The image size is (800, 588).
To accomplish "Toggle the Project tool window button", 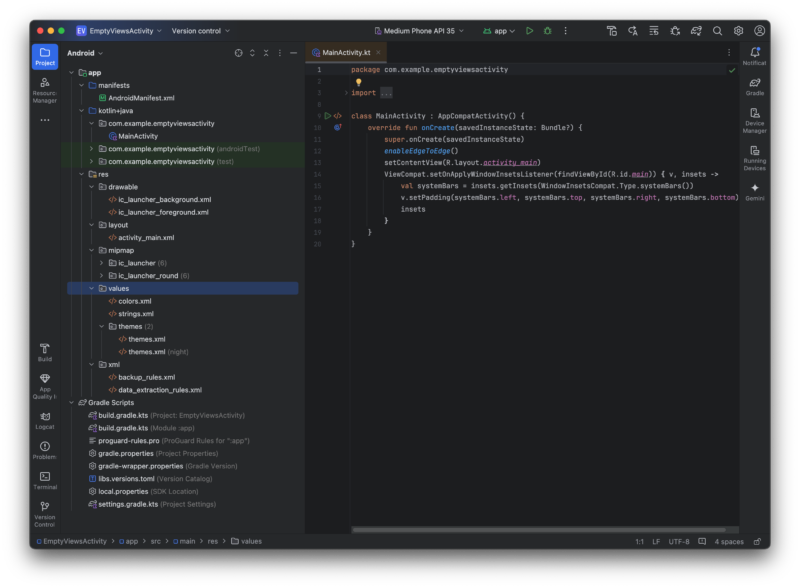I will [45, 56].
